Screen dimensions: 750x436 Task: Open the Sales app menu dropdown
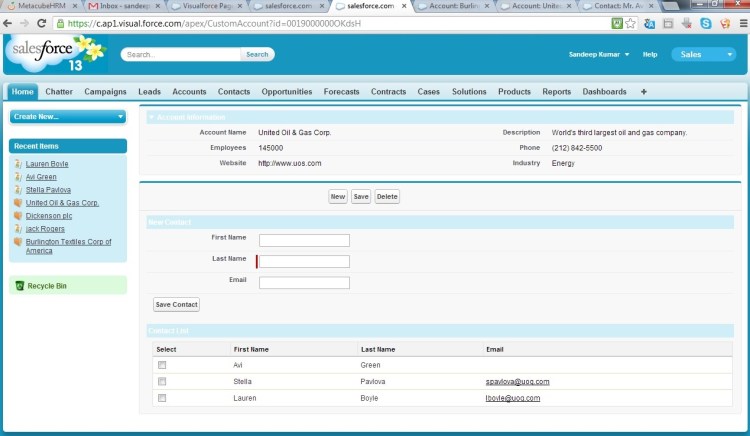[730, 54]
